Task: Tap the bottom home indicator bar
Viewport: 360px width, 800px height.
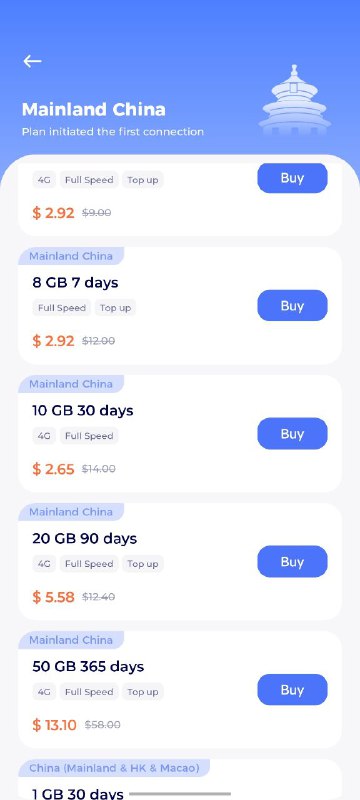Action: [180, 794]
